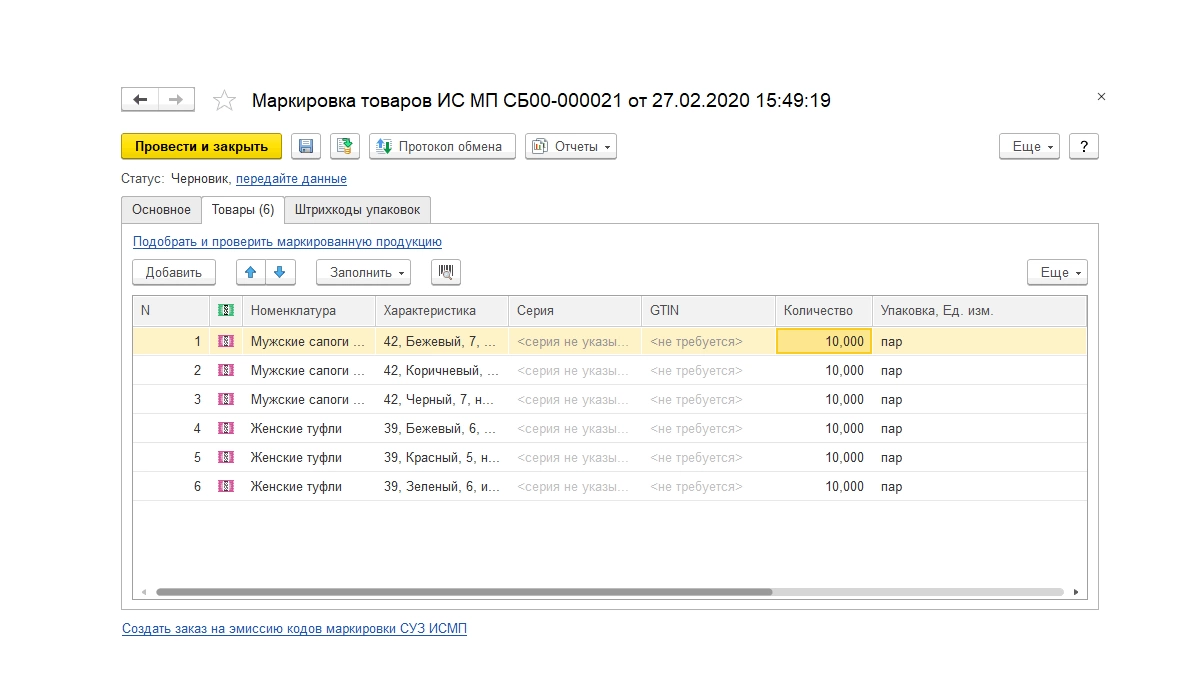Open the table 'Еще' menu

tap(1057, 272)
